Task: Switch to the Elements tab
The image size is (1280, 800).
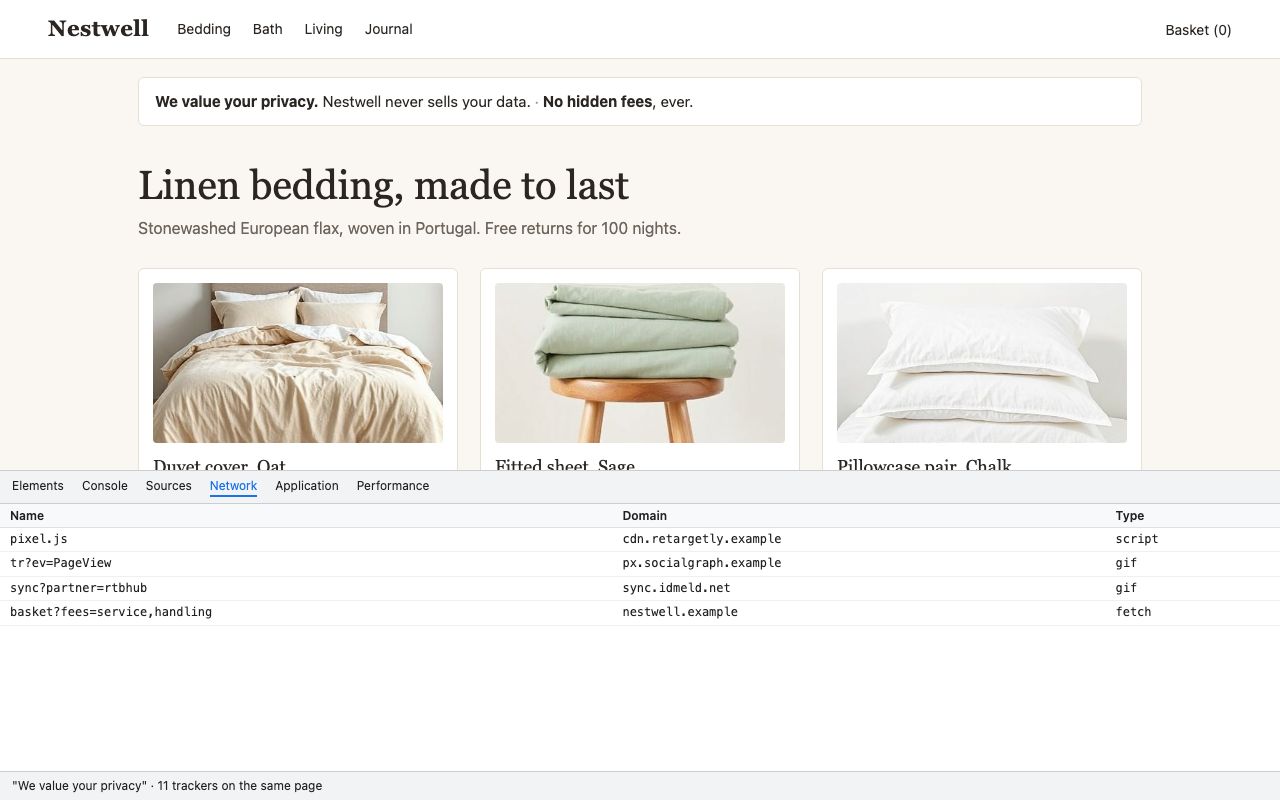Action: point(38,486)
